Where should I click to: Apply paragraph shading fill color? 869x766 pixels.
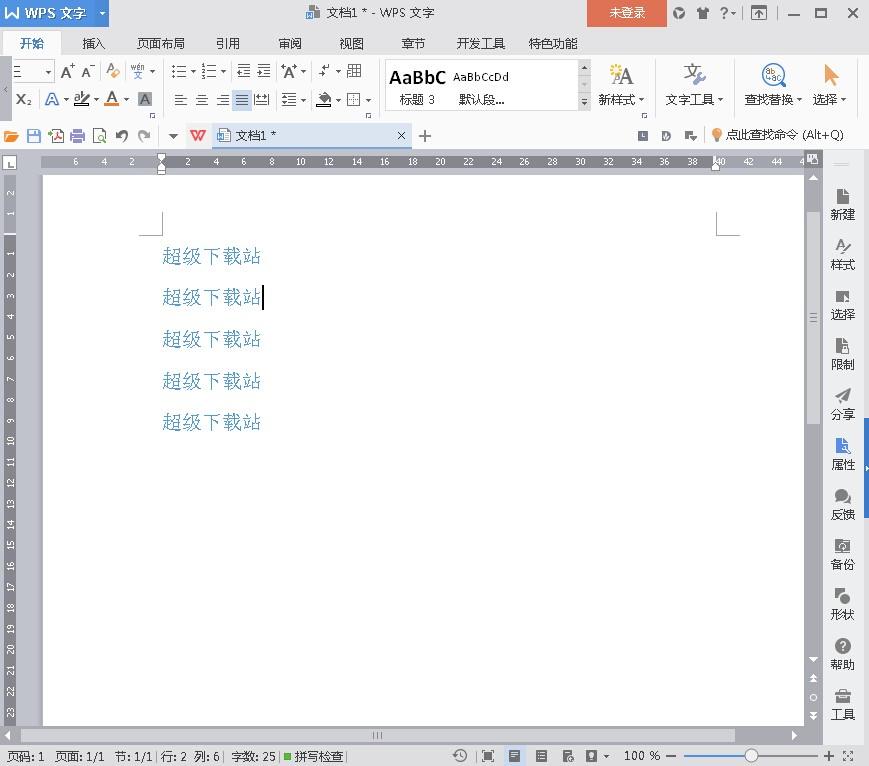[x=324, y=100]
